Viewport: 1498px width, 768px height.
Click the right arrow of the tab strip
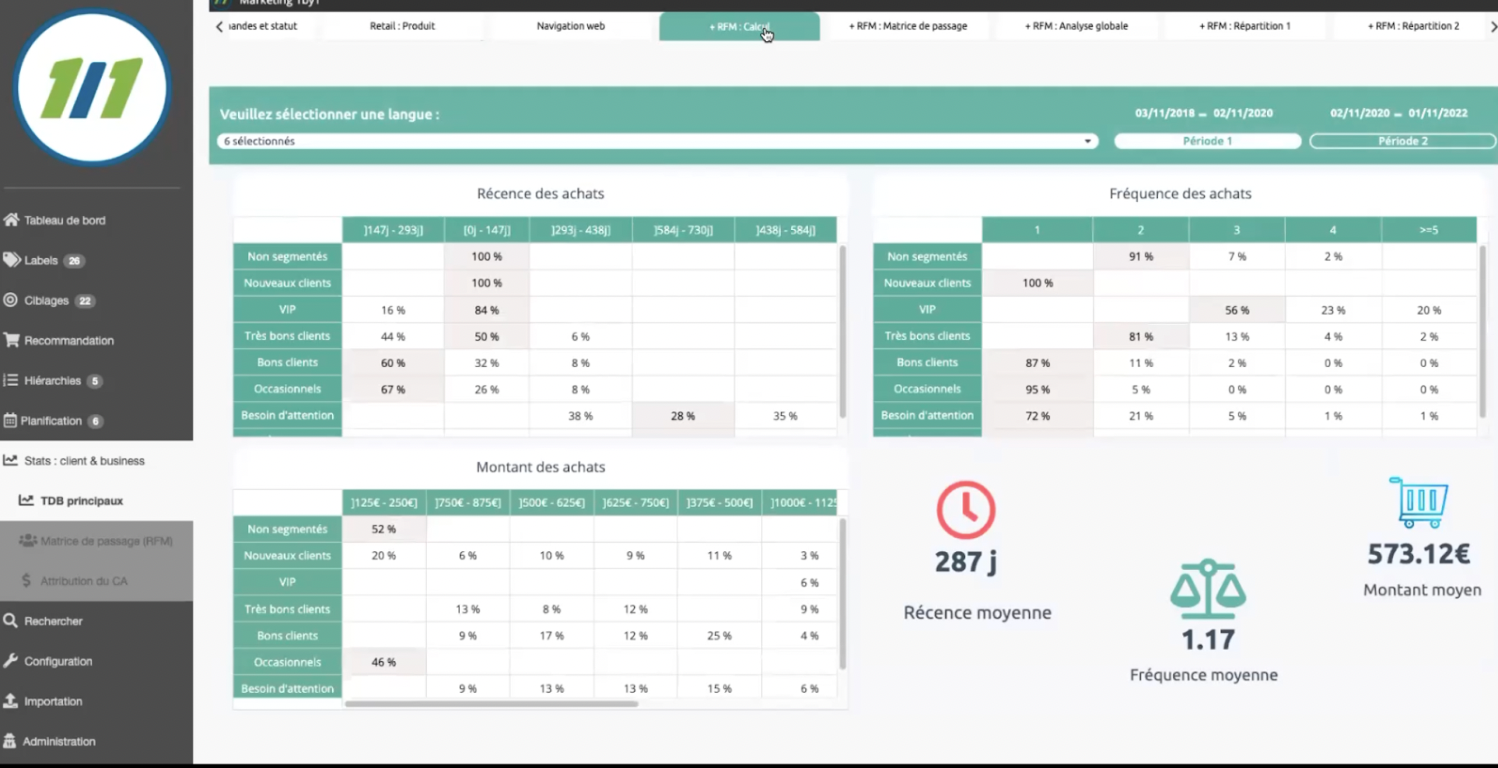point(1494,27)
